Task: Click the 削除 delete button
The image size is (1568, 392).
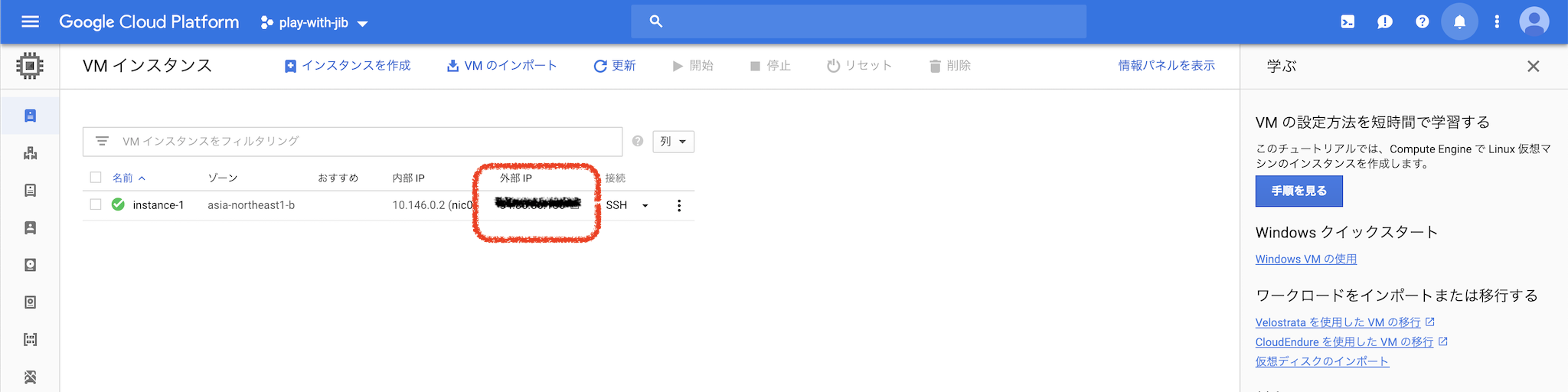Action: (950, 66)
